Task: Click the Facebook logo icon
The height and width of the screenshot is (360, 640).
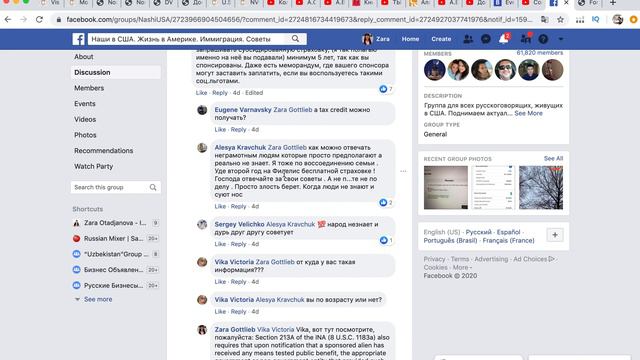Action: [x=78, y=39]
